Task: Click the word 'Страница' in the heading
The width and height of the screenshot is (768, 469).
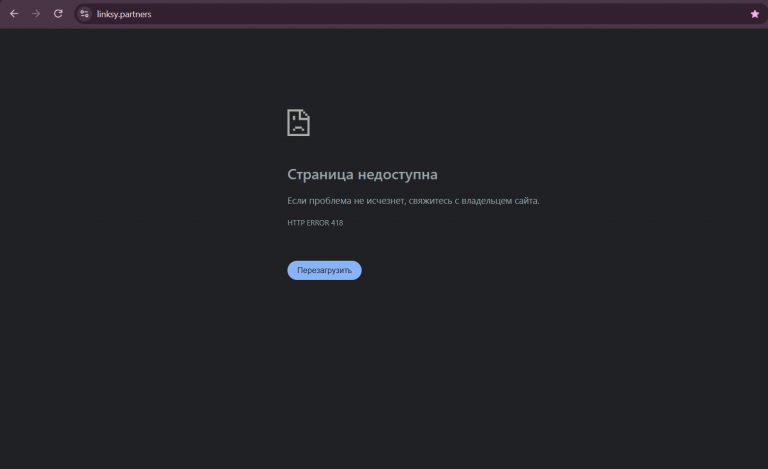Action: click(320, 174)
